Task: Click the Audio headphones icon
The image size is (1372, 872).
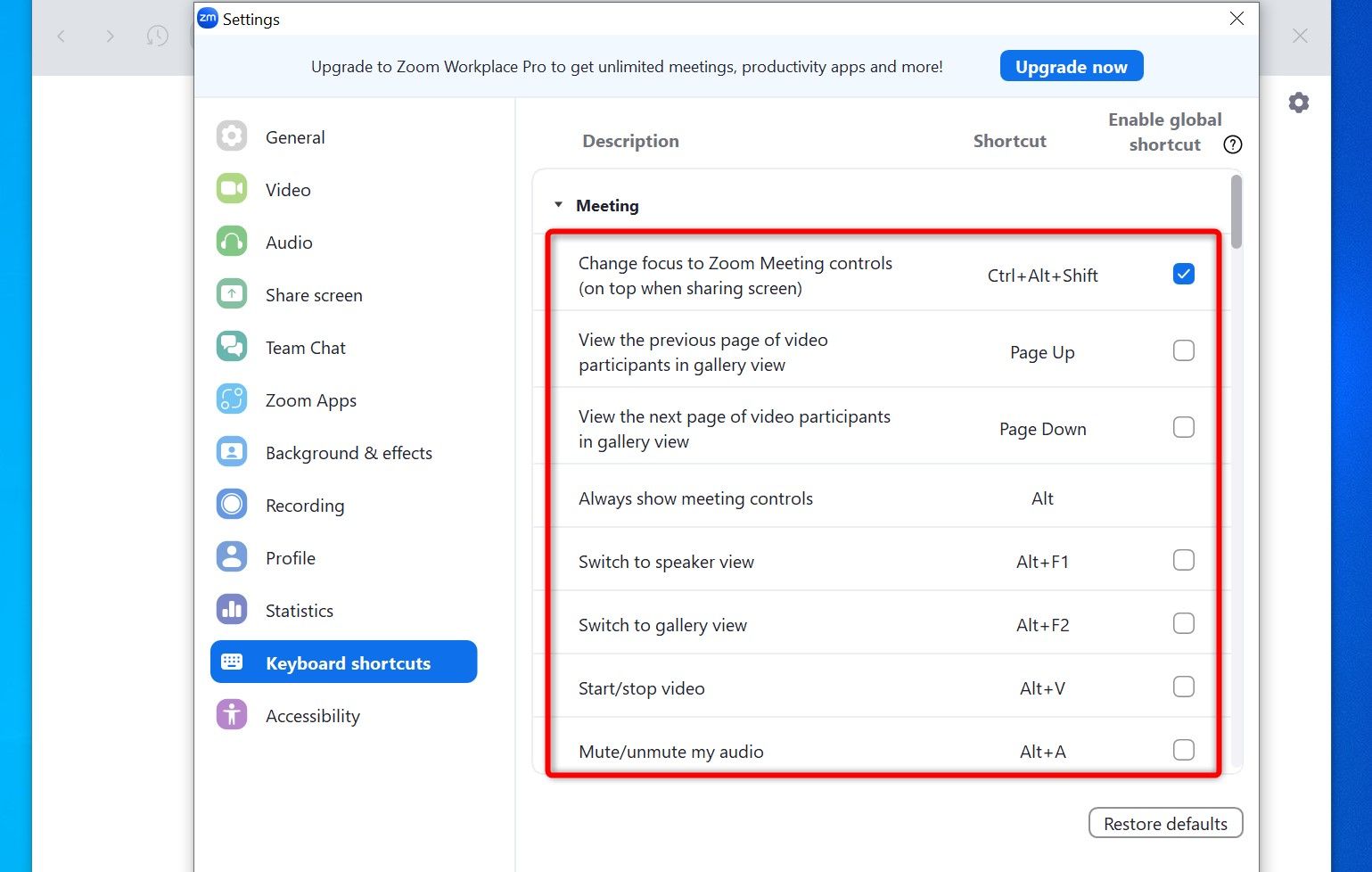Action: 232,242
